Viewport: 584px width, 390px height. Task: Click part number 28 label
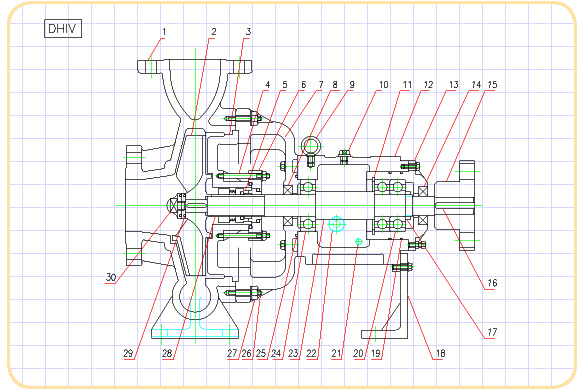point(167,353)
